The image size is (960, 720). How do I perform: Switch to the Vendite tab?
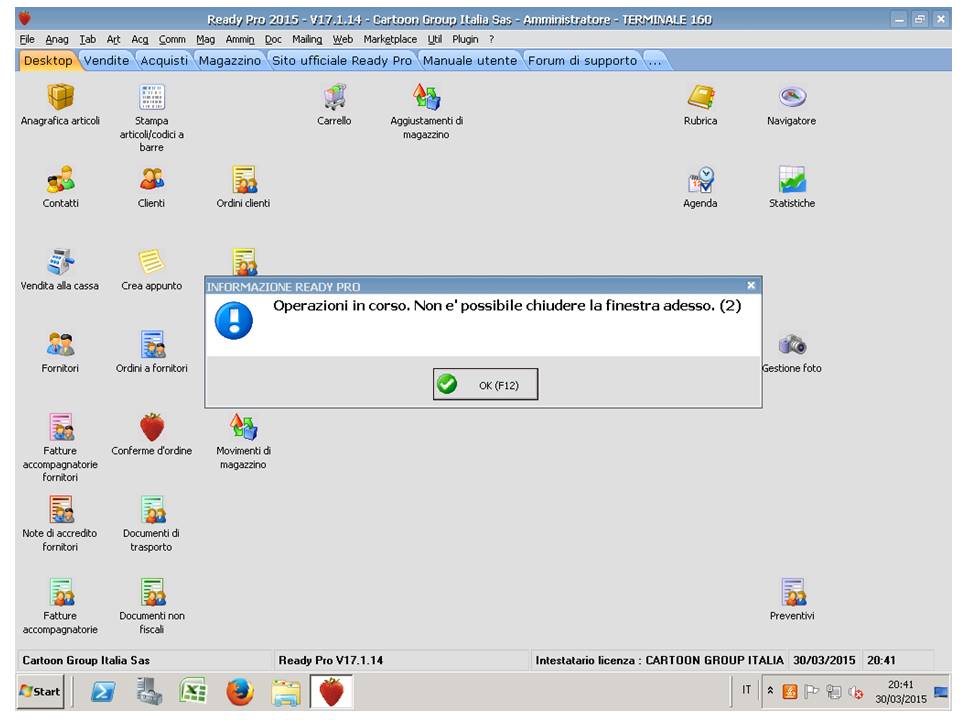pyautogui.click(x=107, y=61)
